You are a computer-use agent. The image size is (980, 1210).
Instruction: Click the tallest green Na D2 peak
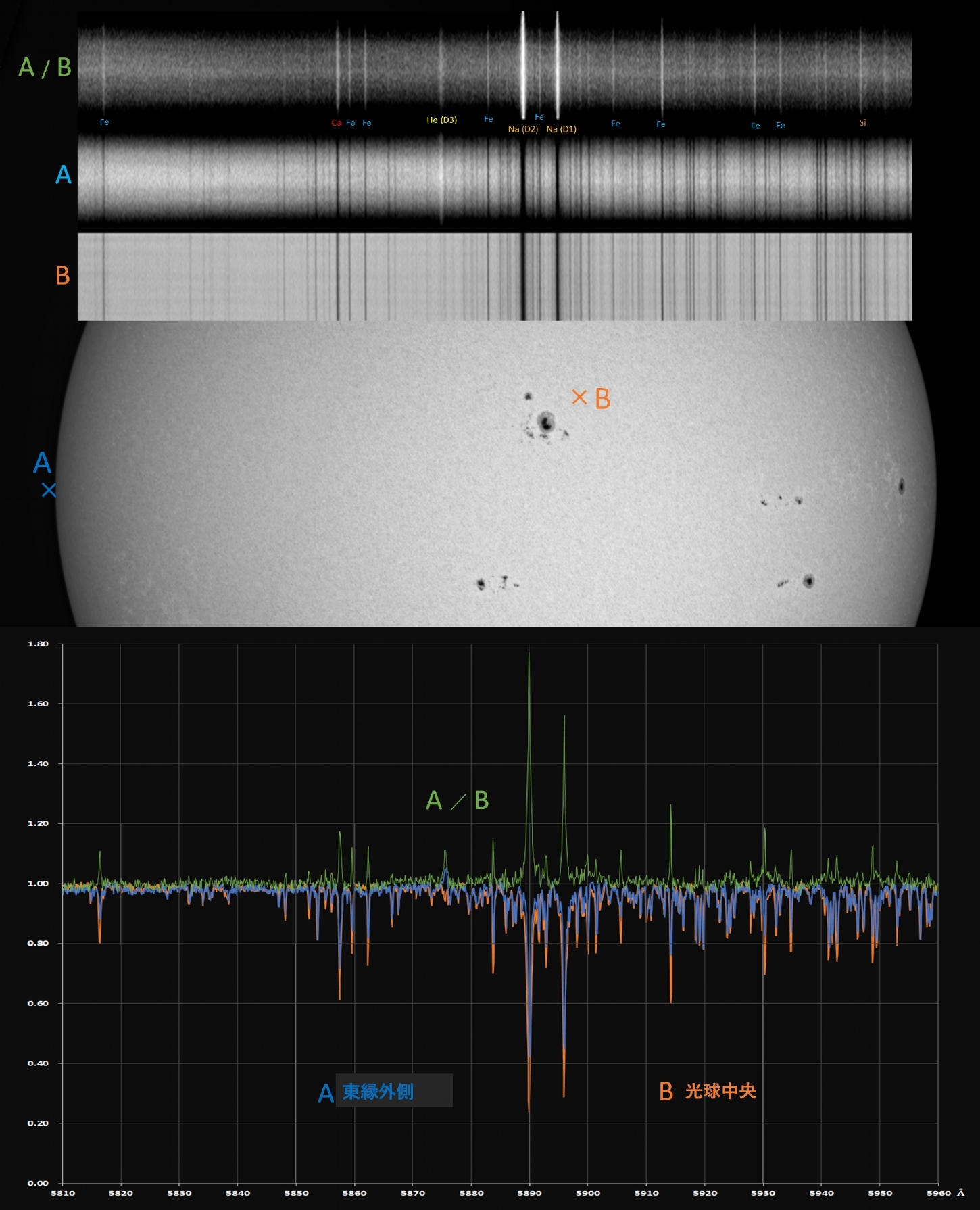click(x=529, y=654)
